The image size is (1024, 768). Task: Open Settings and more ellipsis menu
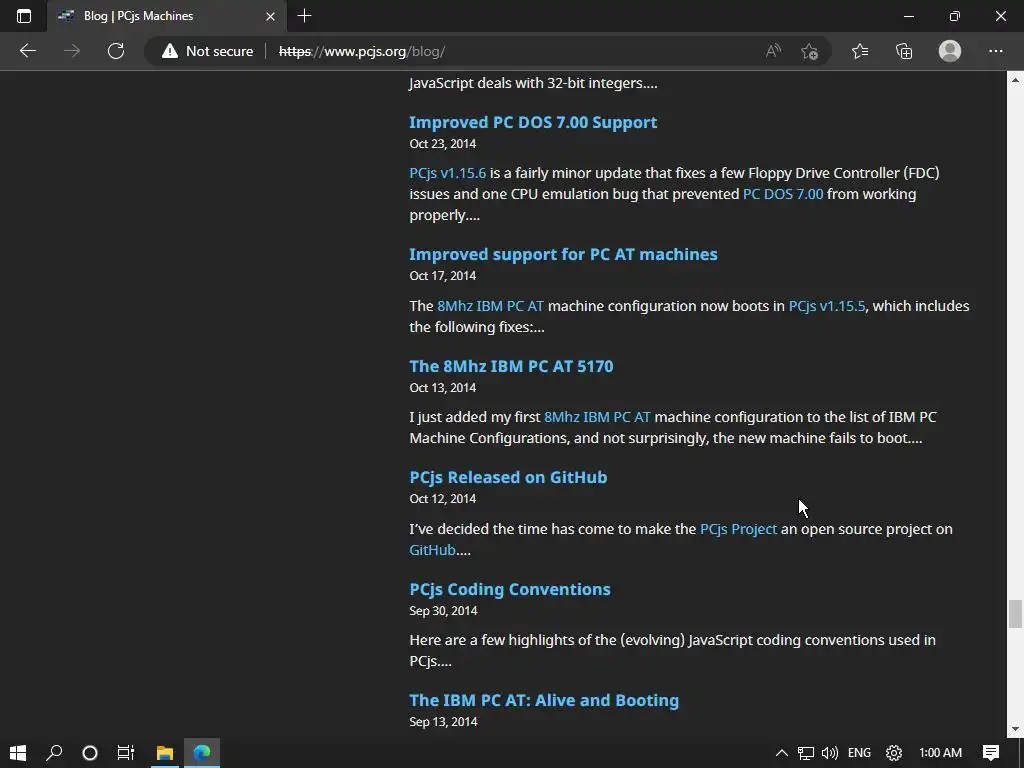995,51
